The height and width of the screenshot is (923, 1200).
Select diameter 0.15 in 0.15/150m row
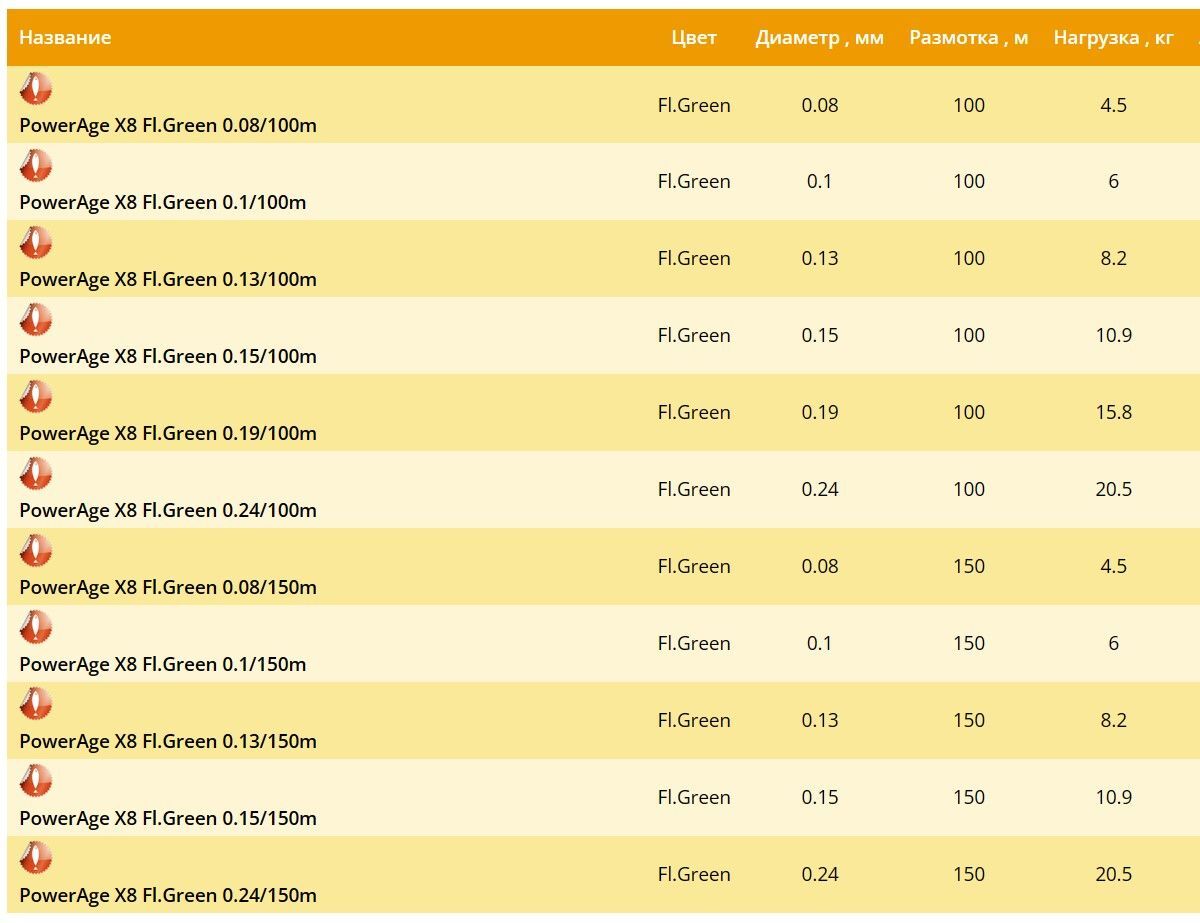tap(820, 798)
